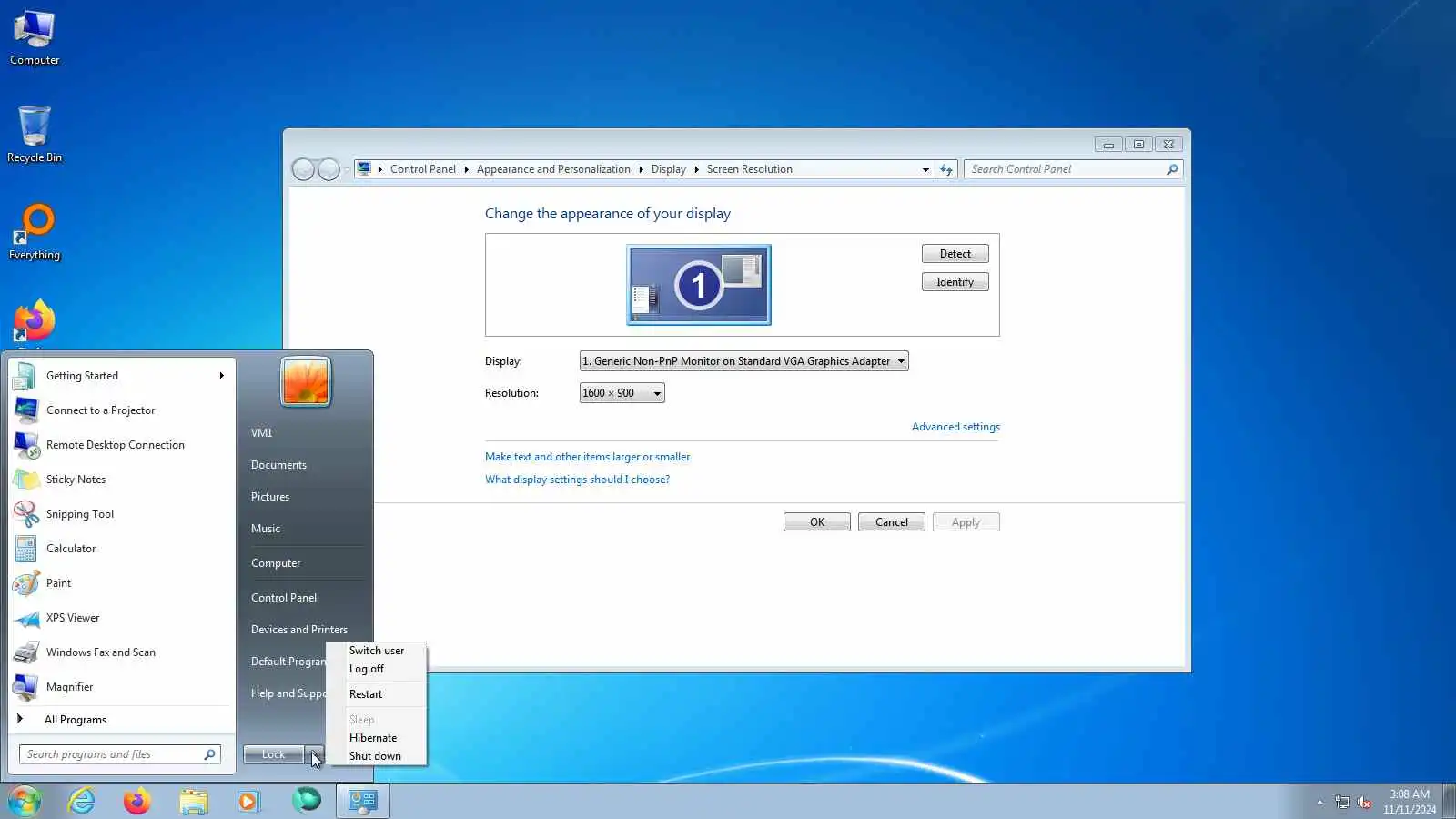Refresh the Control Panel address bar

pyautogui.click(x=946, y=169)
